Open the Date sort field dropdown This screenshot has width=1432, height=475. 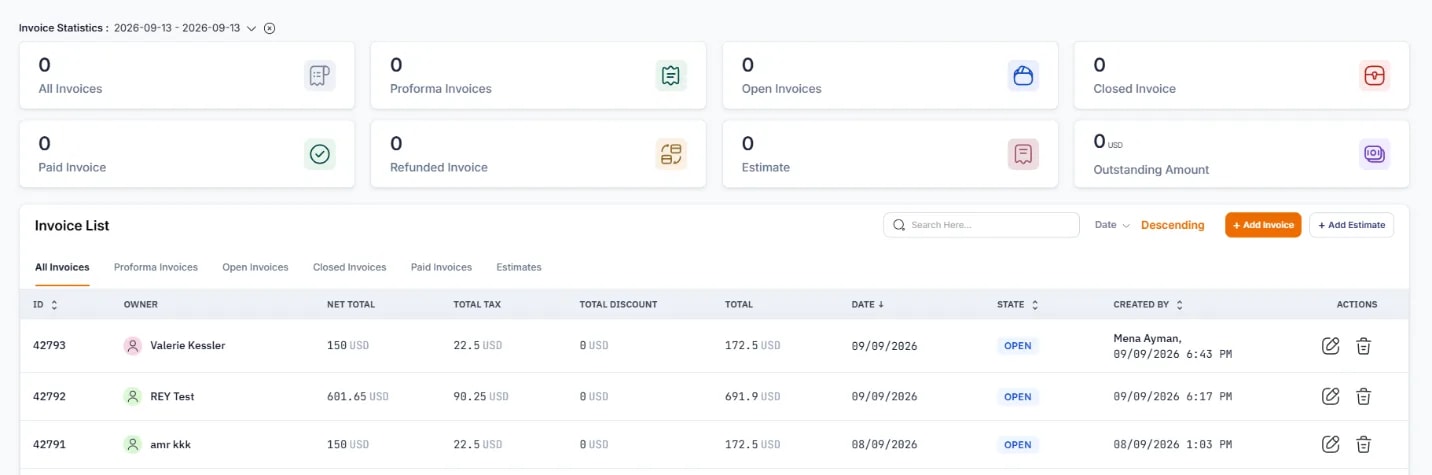pyautogui.click(x=1112, y=225)
